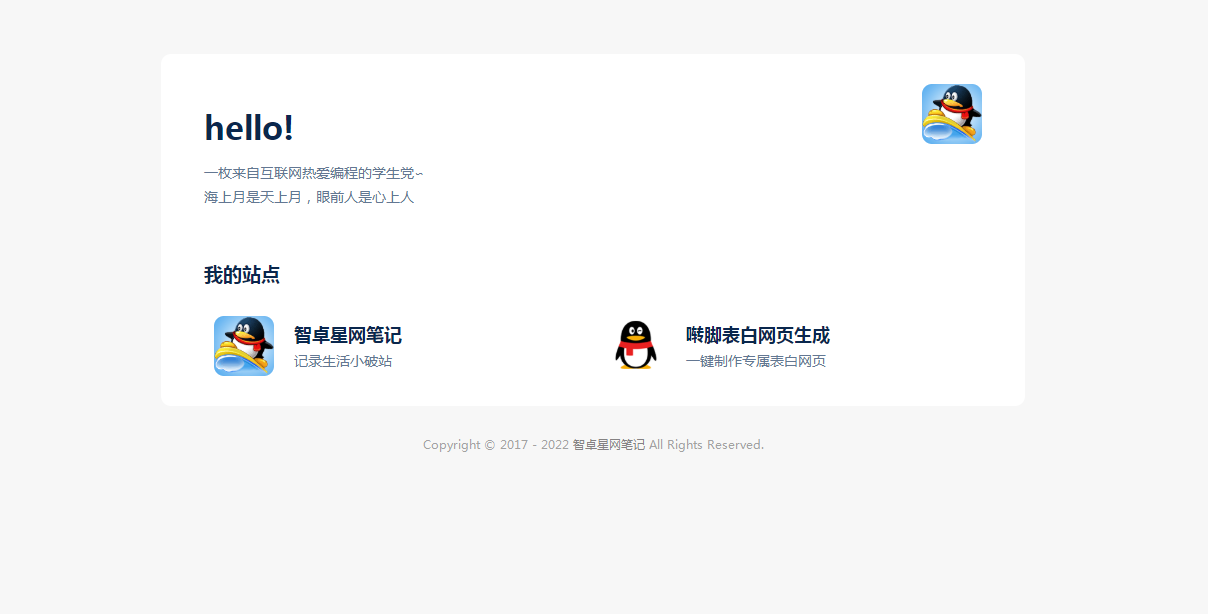Follow the 智卓星网笔记 link in the footer
The image size is (1208, 614).
coord(608,445)
